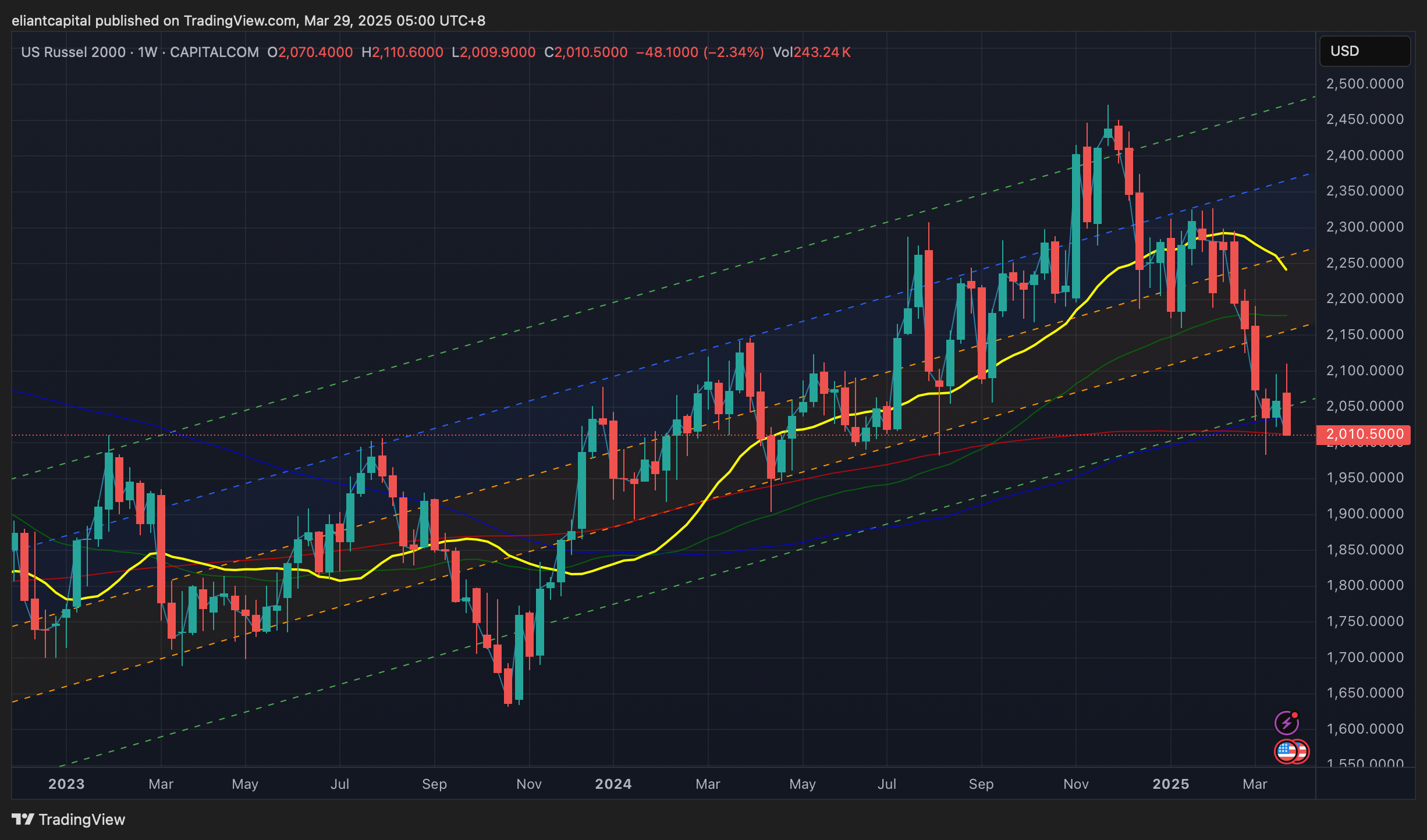Click the −48.1000 (−2.34%) change value
This screenshot has height=840, width=1427.
click(x=700, y=52)
